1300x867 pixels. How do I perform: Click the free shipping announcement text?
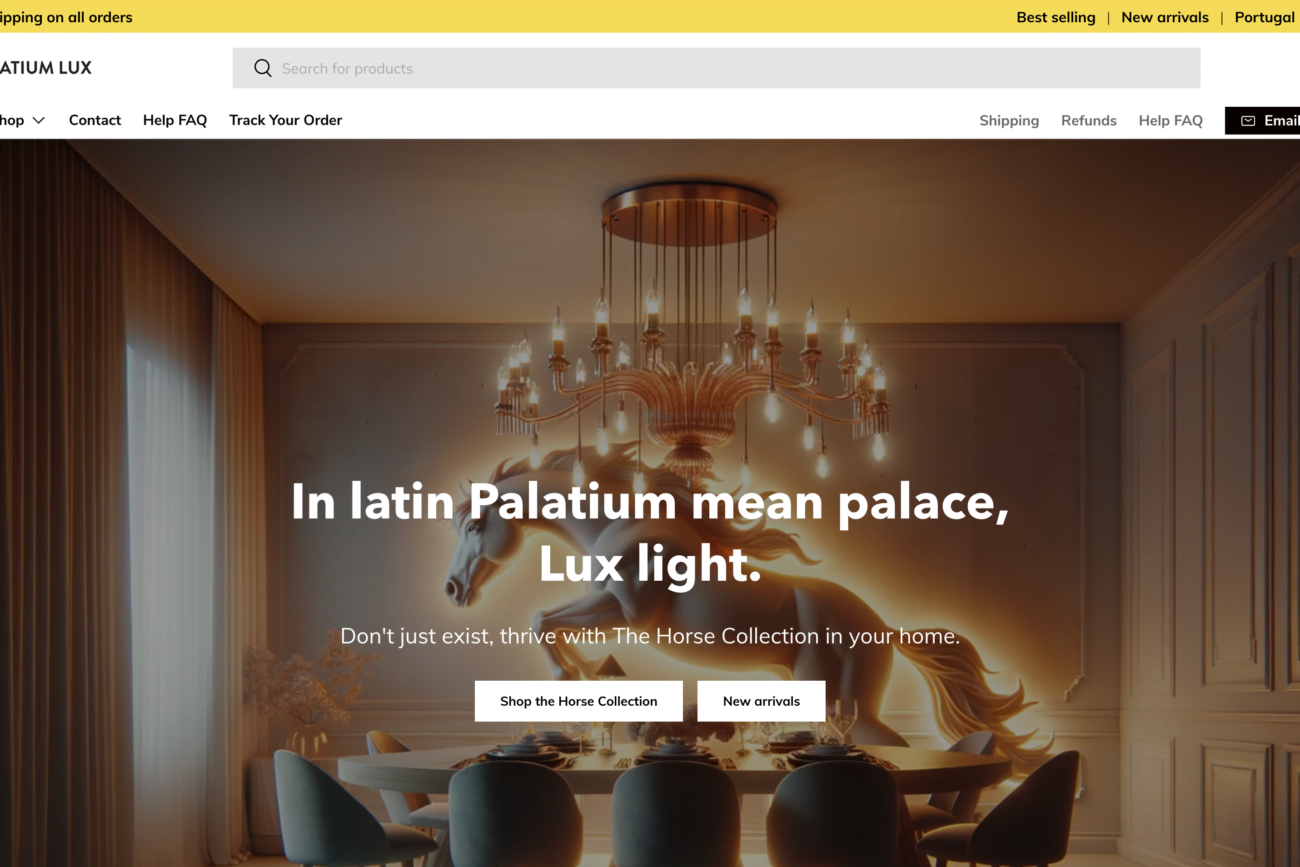click(x=66, y=17)
